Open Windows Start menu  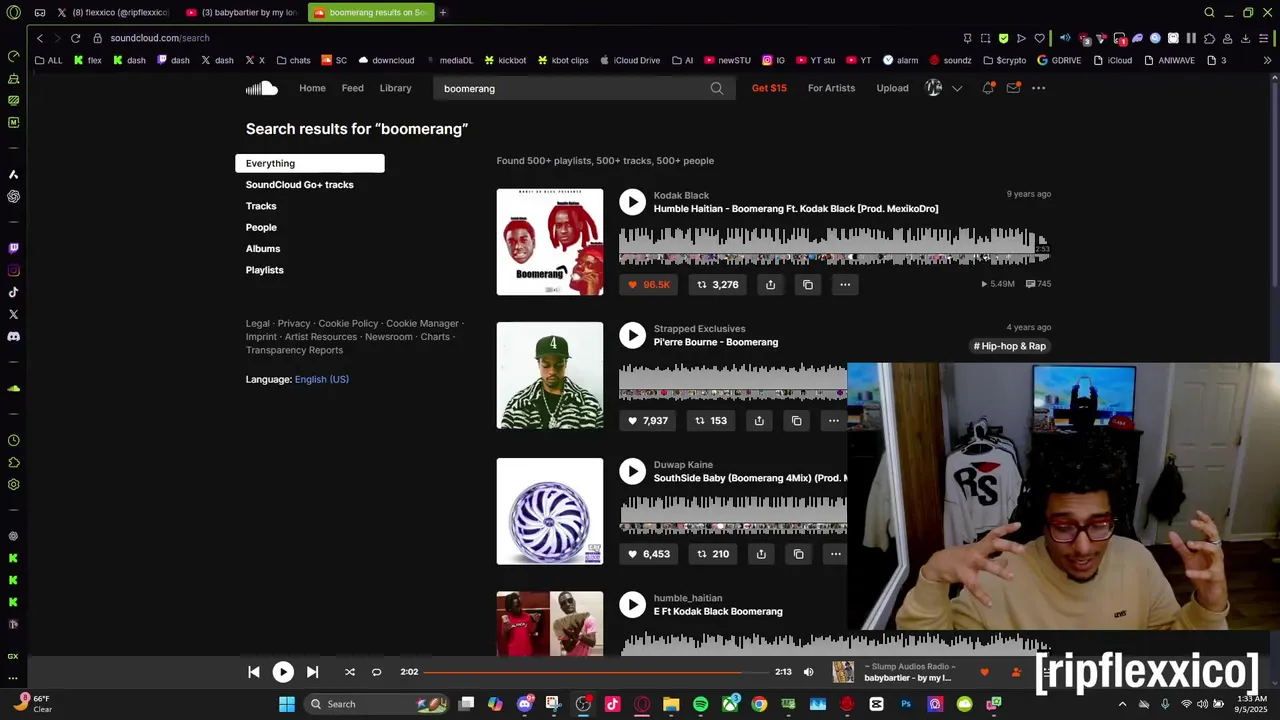(x=287, y=704)
